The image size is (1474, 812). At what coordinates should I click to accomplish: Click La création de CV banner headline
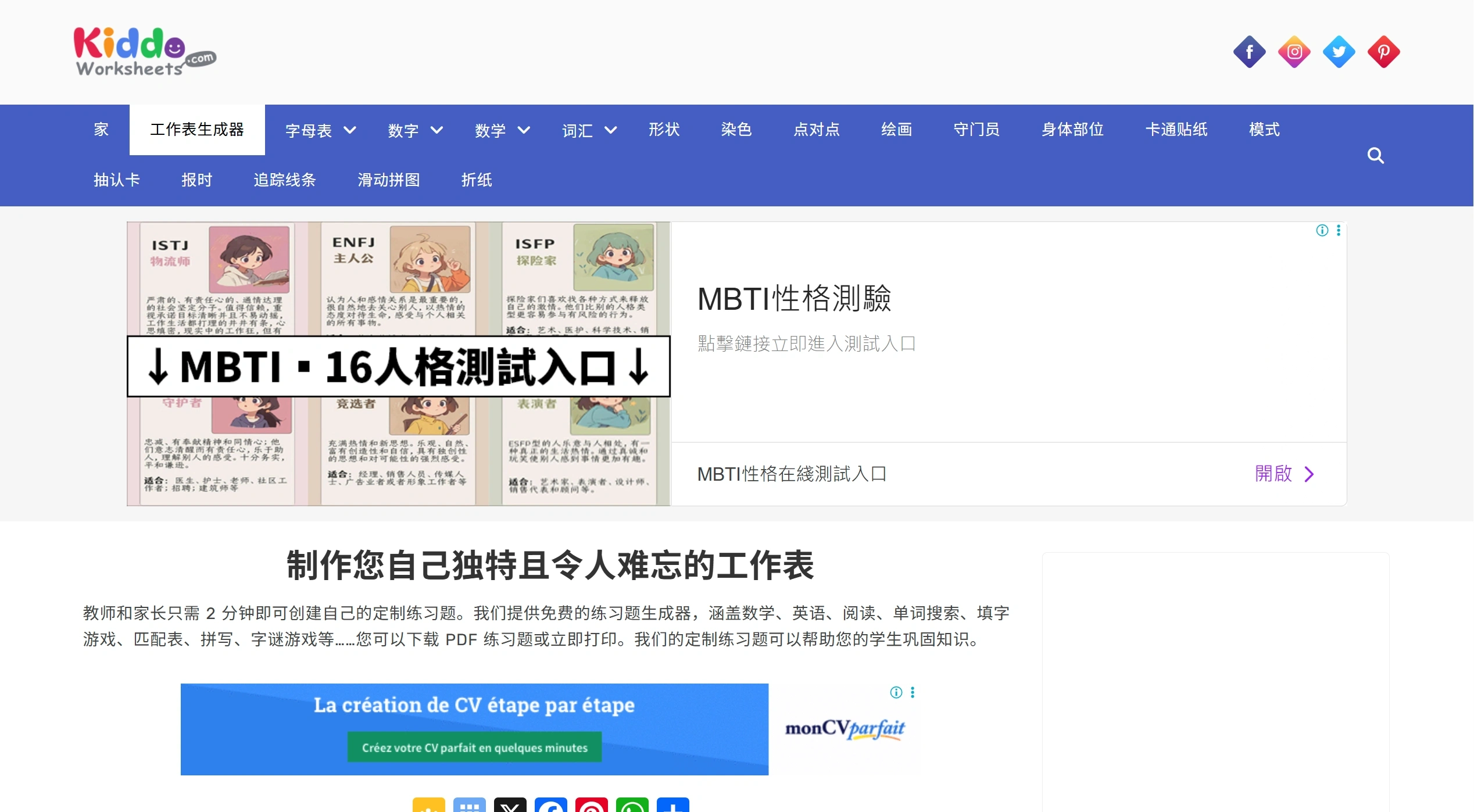474,705
